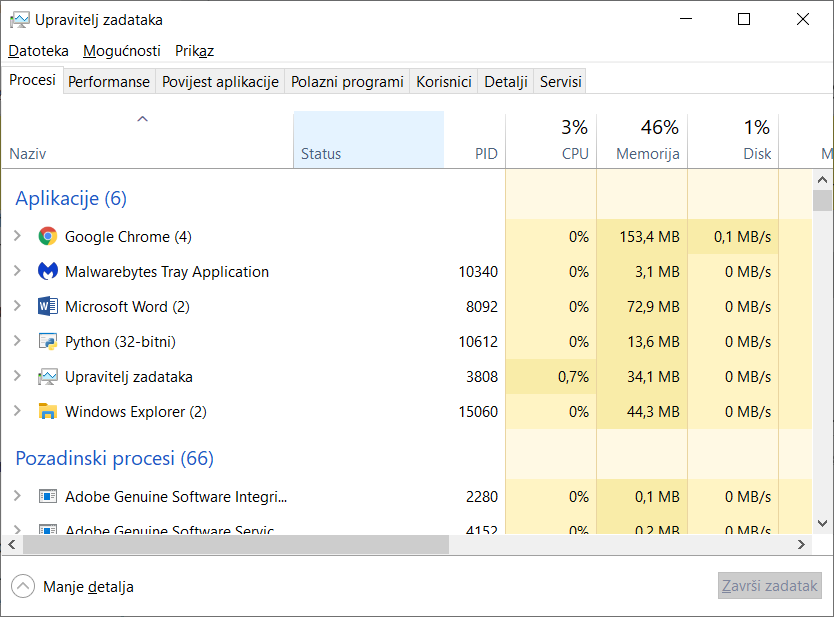Click the Windows Explorer folder icon
Image resolution: width=834 pixels, height=617 pixels.
47,412
